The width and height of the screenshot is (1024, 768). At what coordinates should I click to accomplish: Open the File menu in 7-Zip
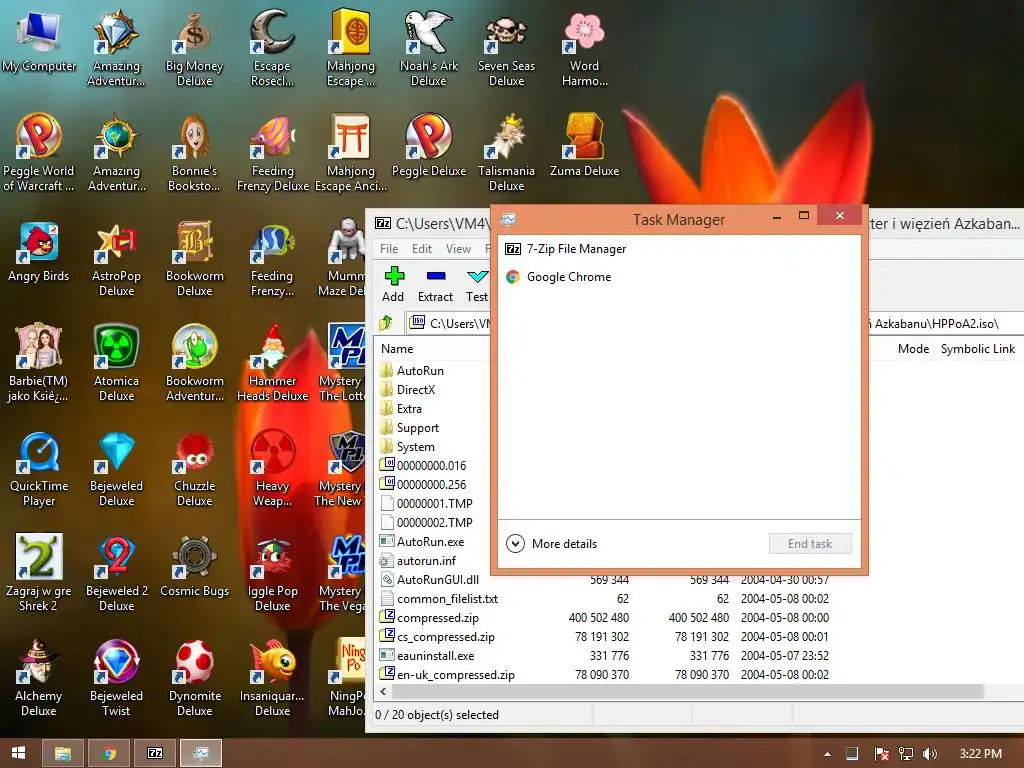[x=389, y=249]
